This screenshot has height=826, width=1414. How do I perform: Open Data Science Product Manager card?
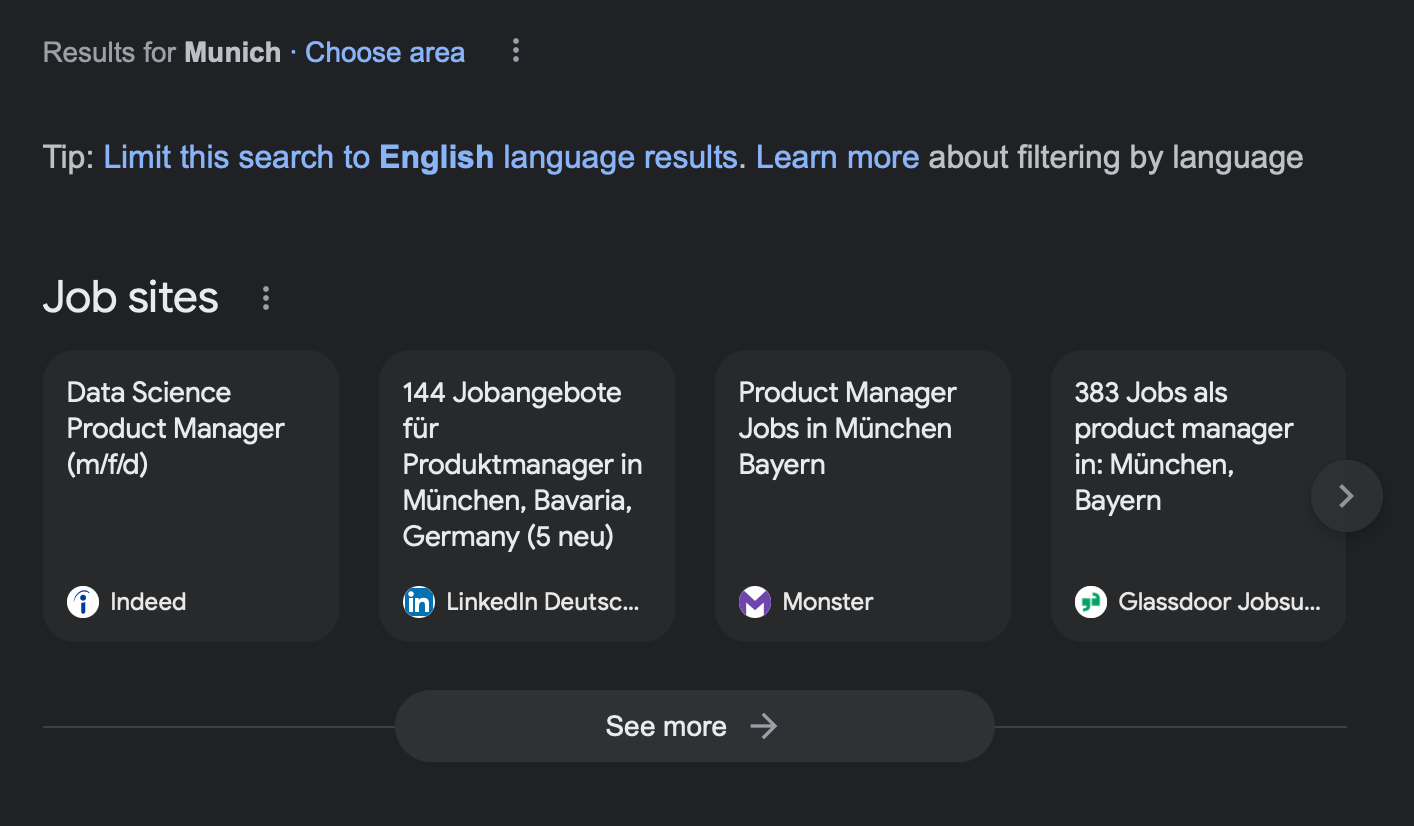pyautogui.click(x=176, y=429)
